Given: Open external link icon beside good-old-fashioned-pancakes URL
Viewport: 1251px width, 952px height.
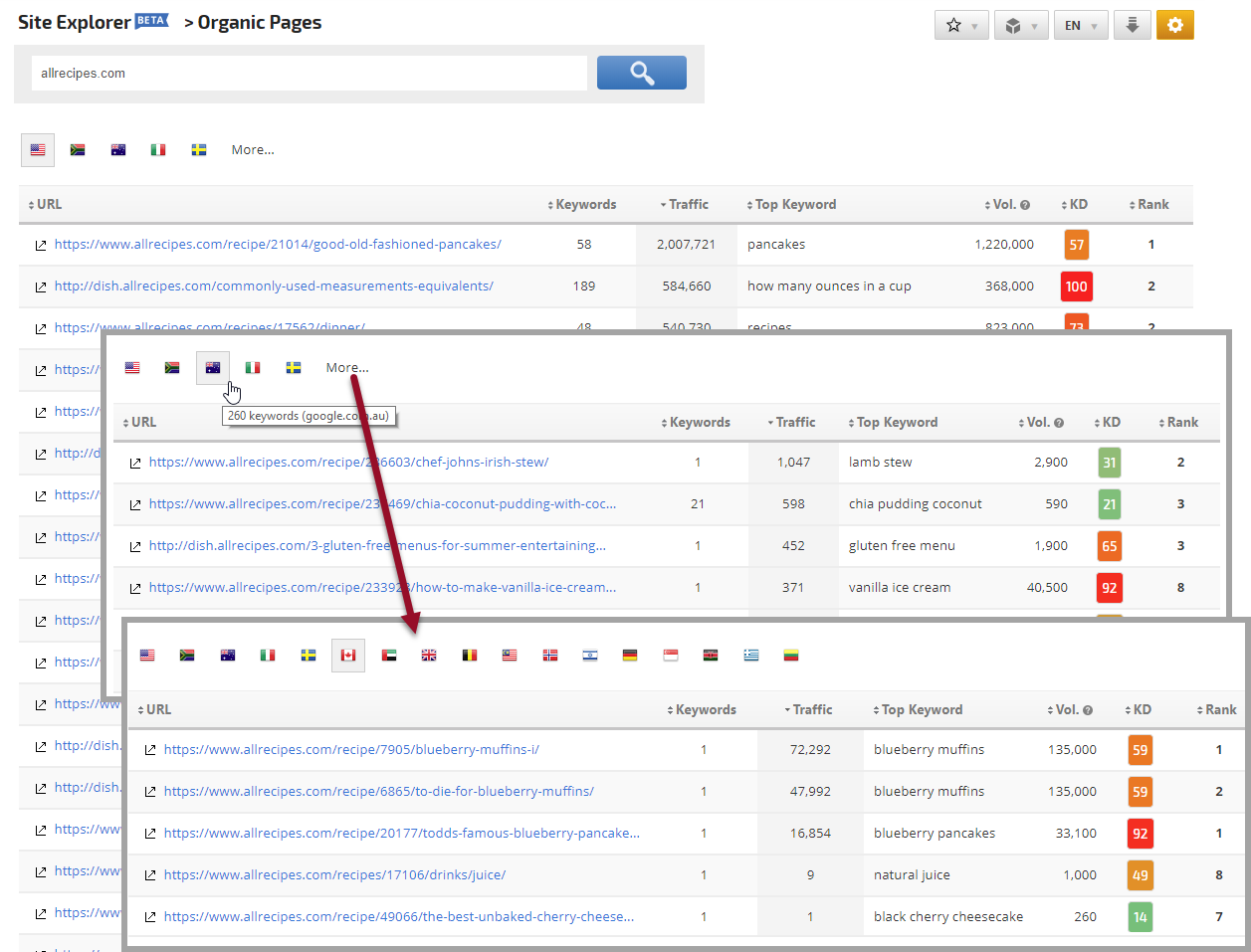Looking at the screenshot, I should (41, 245).
